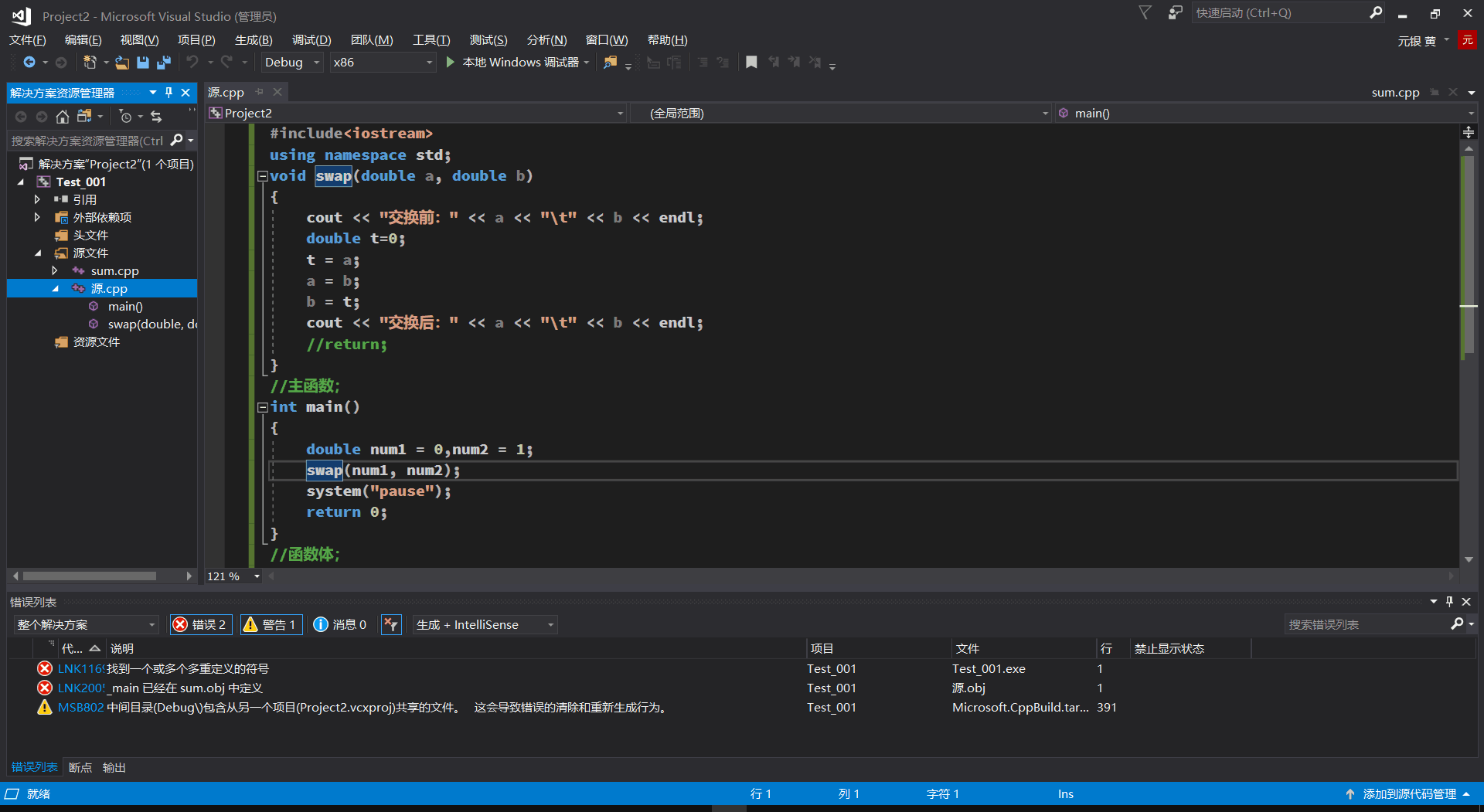Open the 工具(T) menu

click(x=431, y=40)
